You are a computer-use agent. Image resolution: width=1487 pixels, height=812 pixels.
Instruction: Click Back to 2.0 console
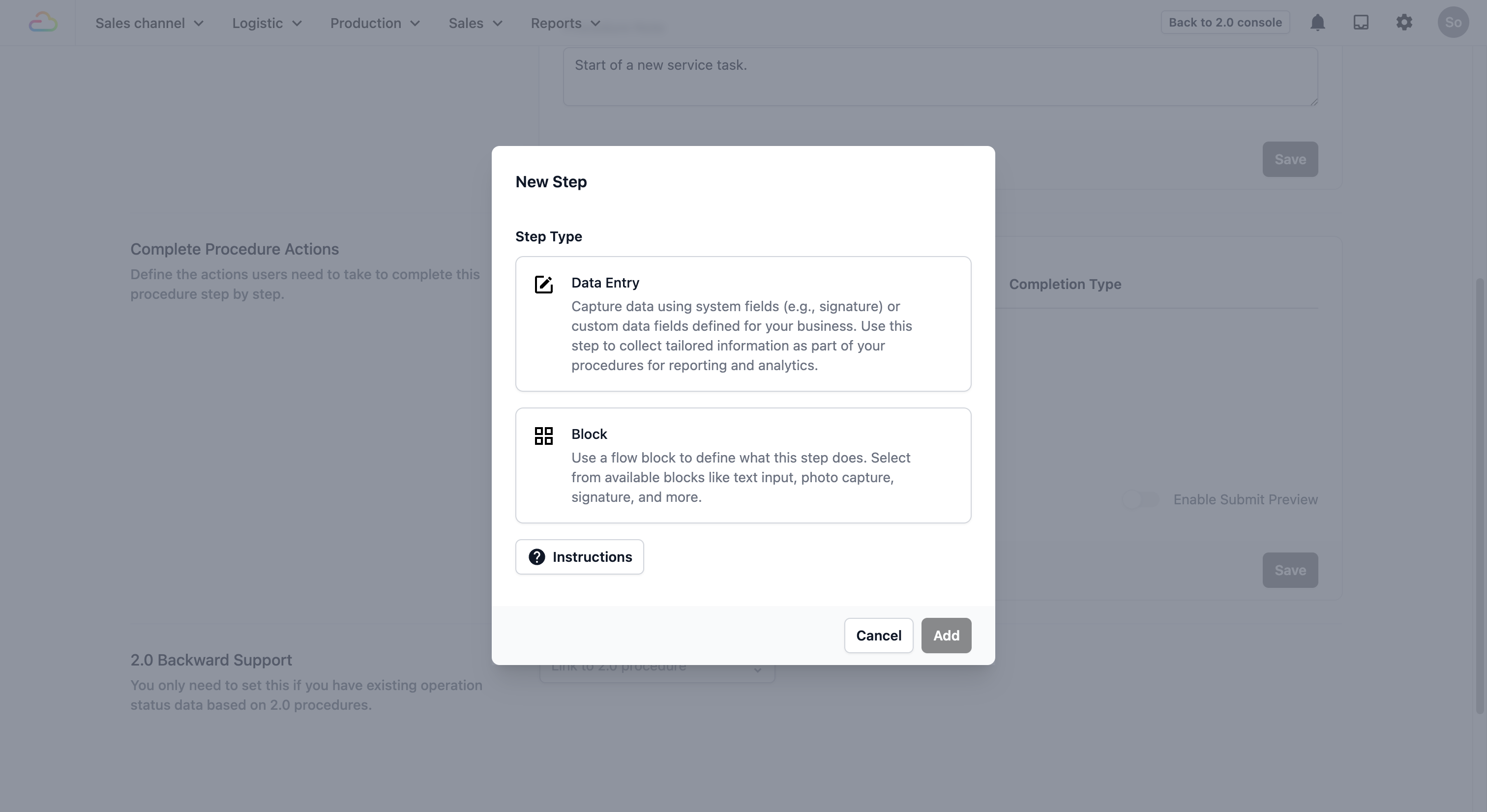point(1225,23)
